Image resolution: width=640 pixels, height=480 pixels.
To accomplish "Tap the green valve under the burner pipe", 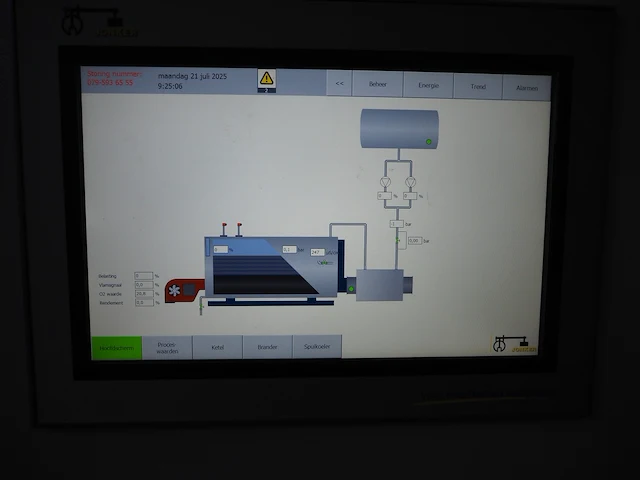I will (201, 307).
